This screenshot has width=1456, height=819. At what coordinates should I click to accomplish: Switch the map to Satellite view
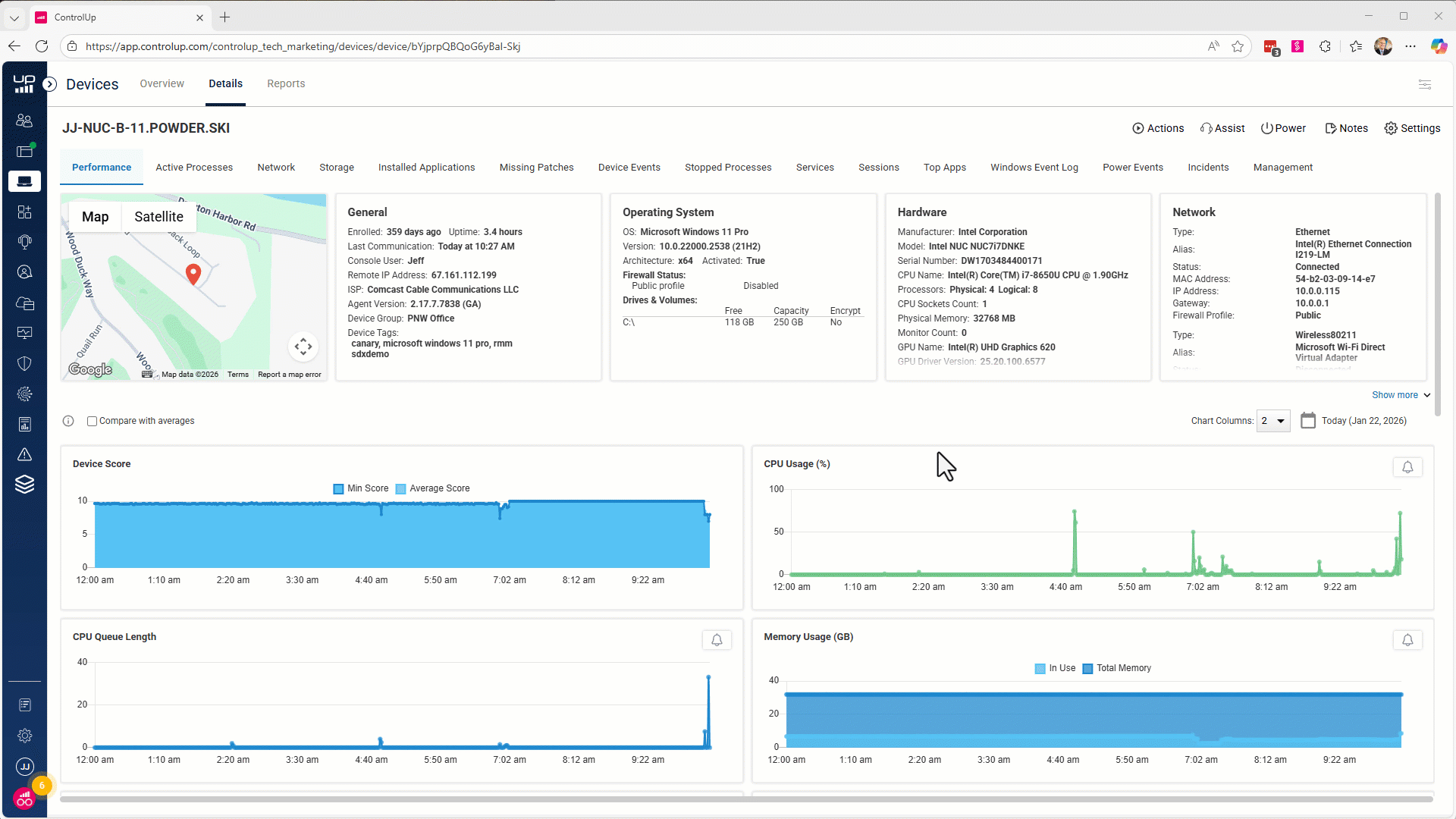click(158, 216)
